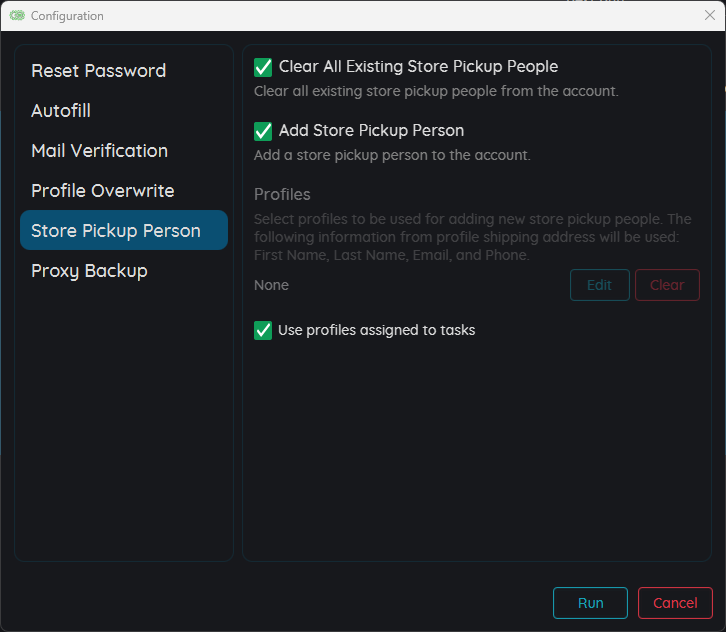Click the None profiles value text
The width and height of the screenshot is (726, 632).
(x=271, y=285)
